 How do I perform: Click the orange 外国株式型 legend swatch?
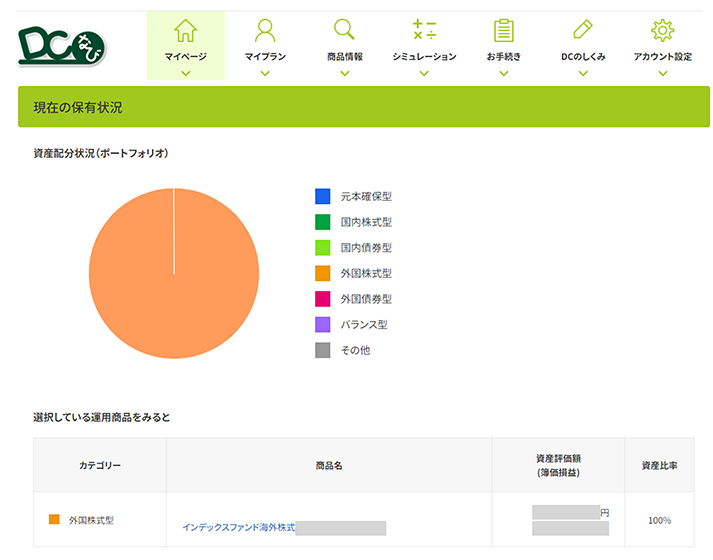coord(322,273)
